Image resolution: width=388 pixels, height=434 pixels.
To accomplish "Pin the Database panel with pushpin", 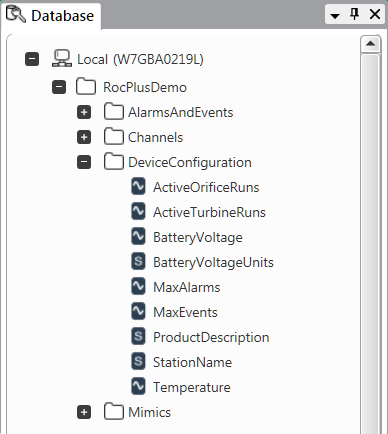I will (x=354, y=14).
